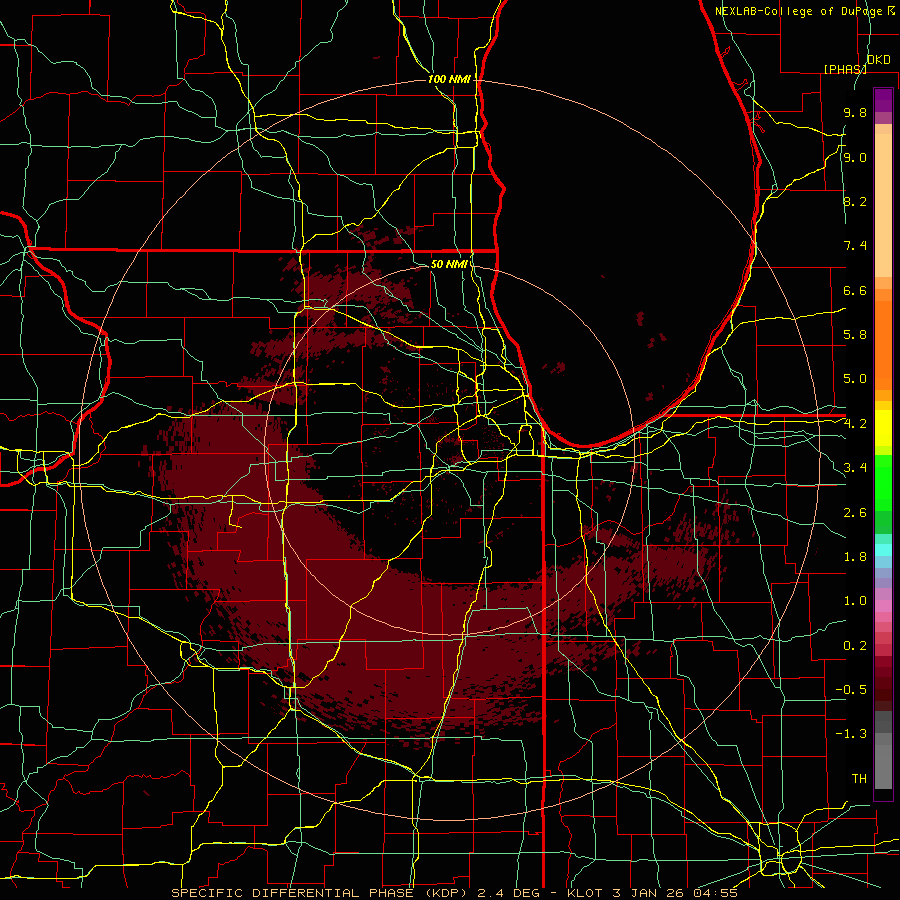Click the 8.2 scale label
This screenshot has width=900, height=900.
(x=855, y=201)
